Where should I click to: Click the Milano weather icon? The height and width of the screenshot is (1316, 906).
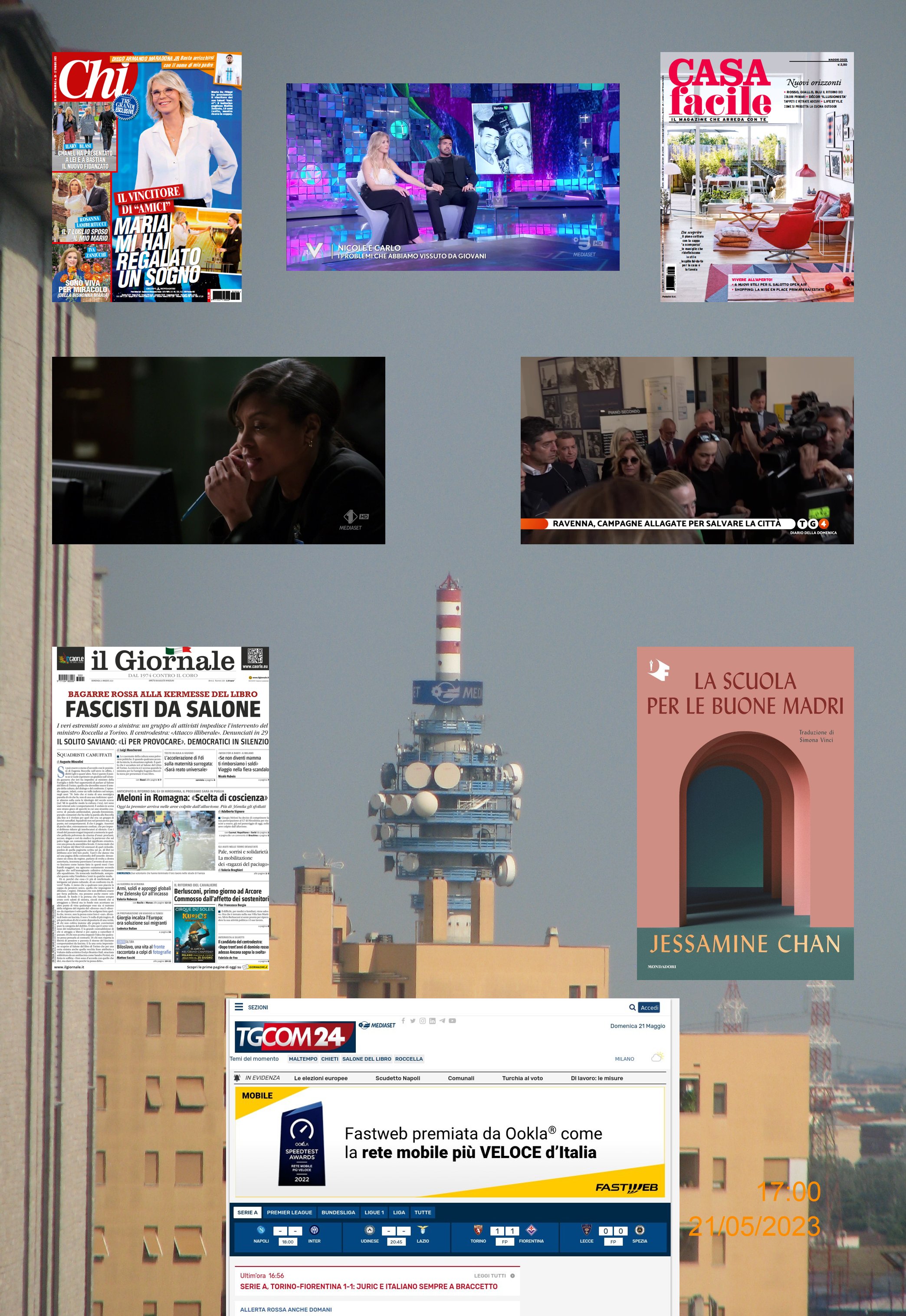click(657, 1058)
